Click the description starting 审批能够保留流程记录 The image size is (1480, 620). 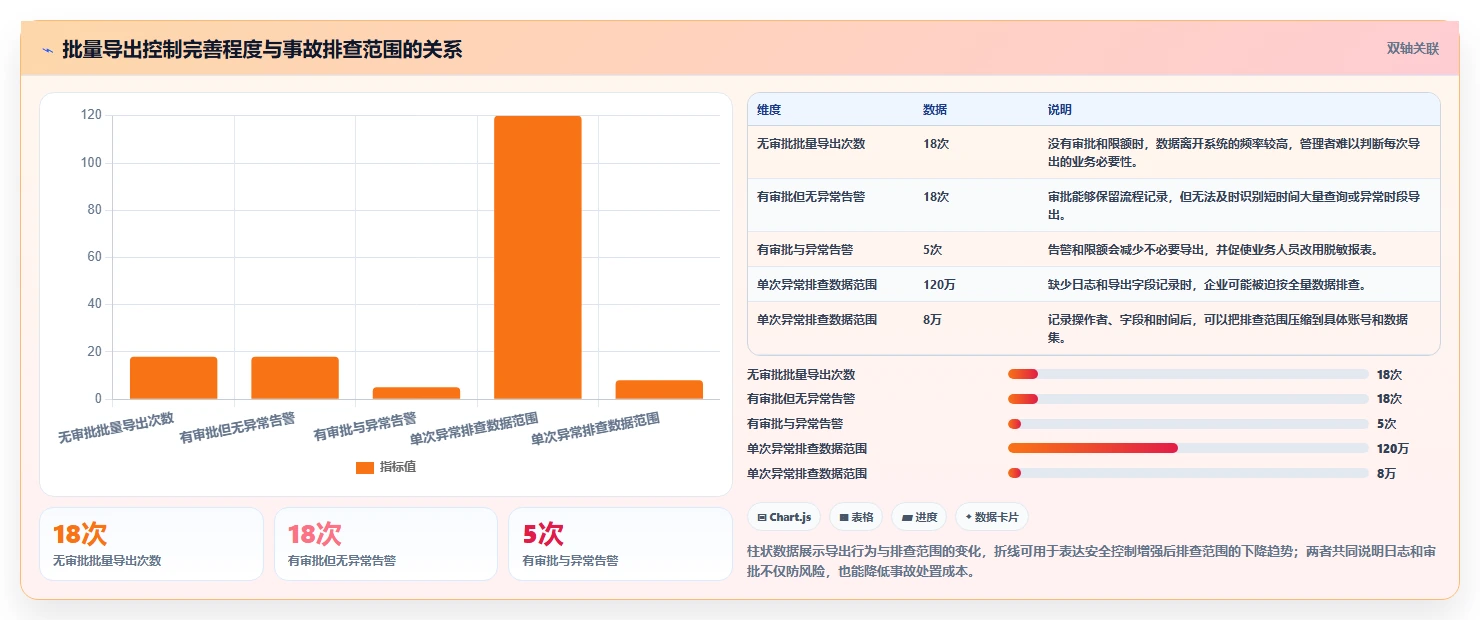pos(1234,205)
